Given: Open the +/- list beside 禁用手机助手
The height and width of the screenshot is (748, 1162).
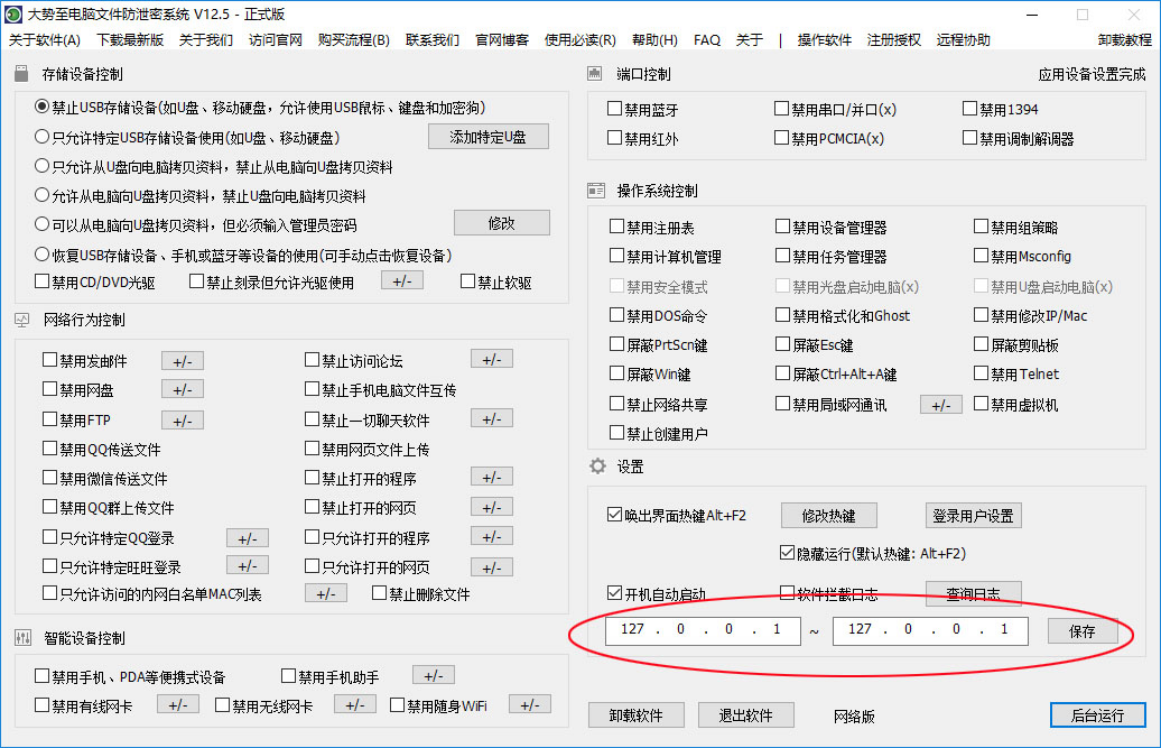Looking at the screenshot, I should point(433,676).
